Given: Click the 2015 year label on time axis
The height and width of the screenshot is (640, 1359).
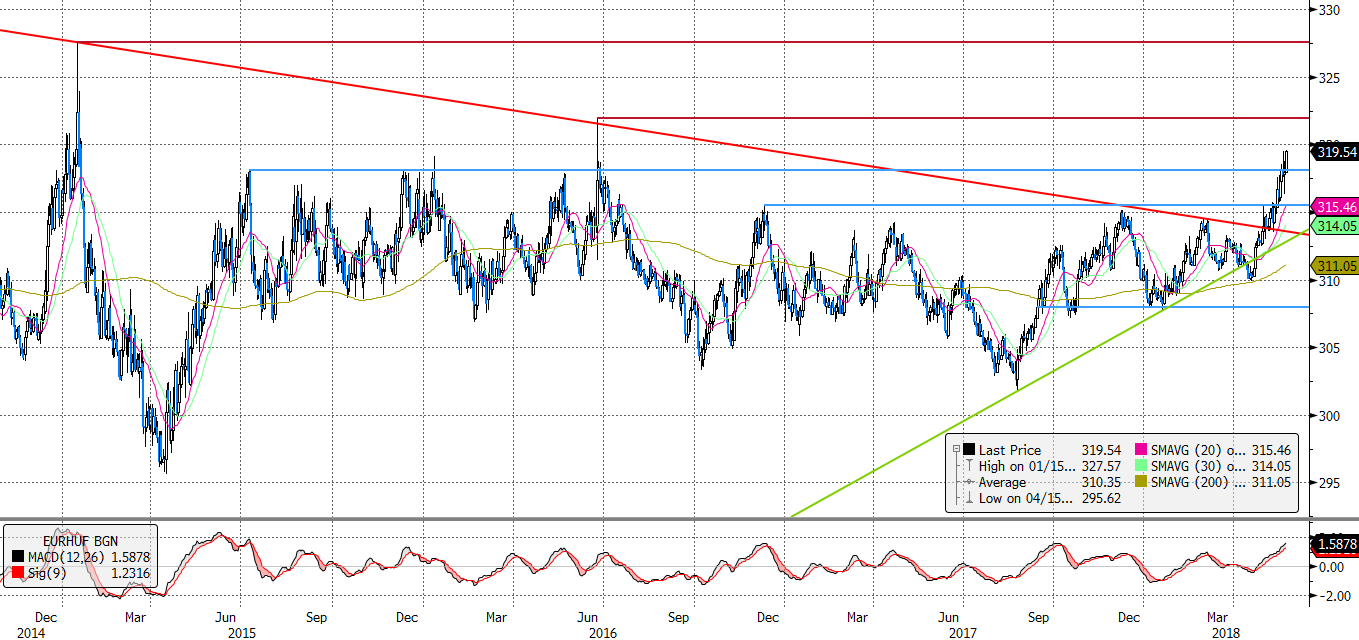Looking at the screenshot, I should click(242, 633).
